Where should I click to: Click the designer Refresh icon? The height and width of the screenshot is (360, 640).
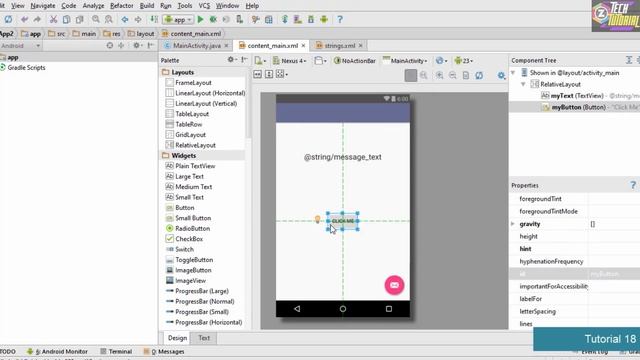click(479, 75)
